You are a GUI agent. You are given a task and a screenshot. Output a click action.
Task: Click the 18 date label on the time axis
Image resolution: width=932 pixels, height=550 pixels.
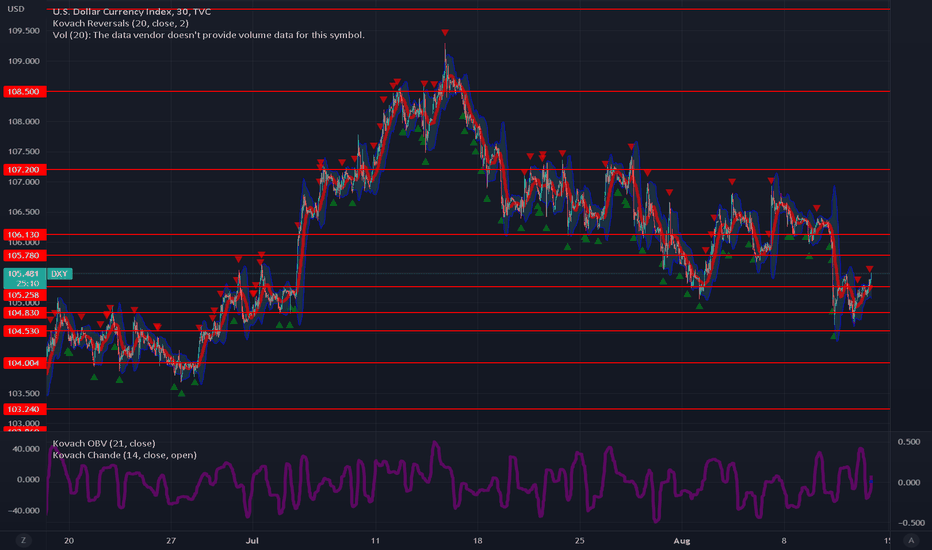pyautogui.click(x=477, y=540)
